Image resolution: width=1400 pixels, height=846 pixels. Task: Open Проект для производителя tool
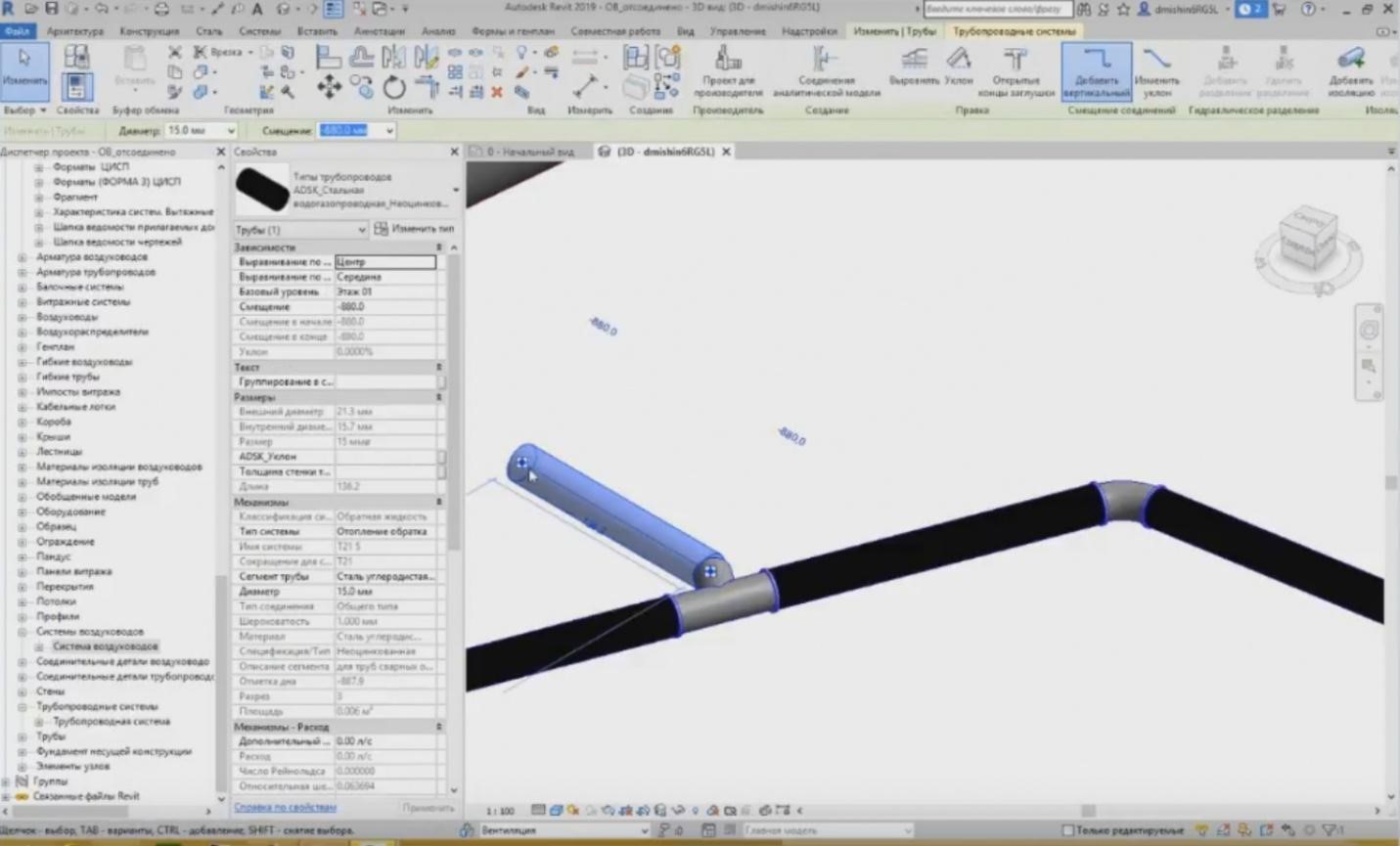pos(728,71)
